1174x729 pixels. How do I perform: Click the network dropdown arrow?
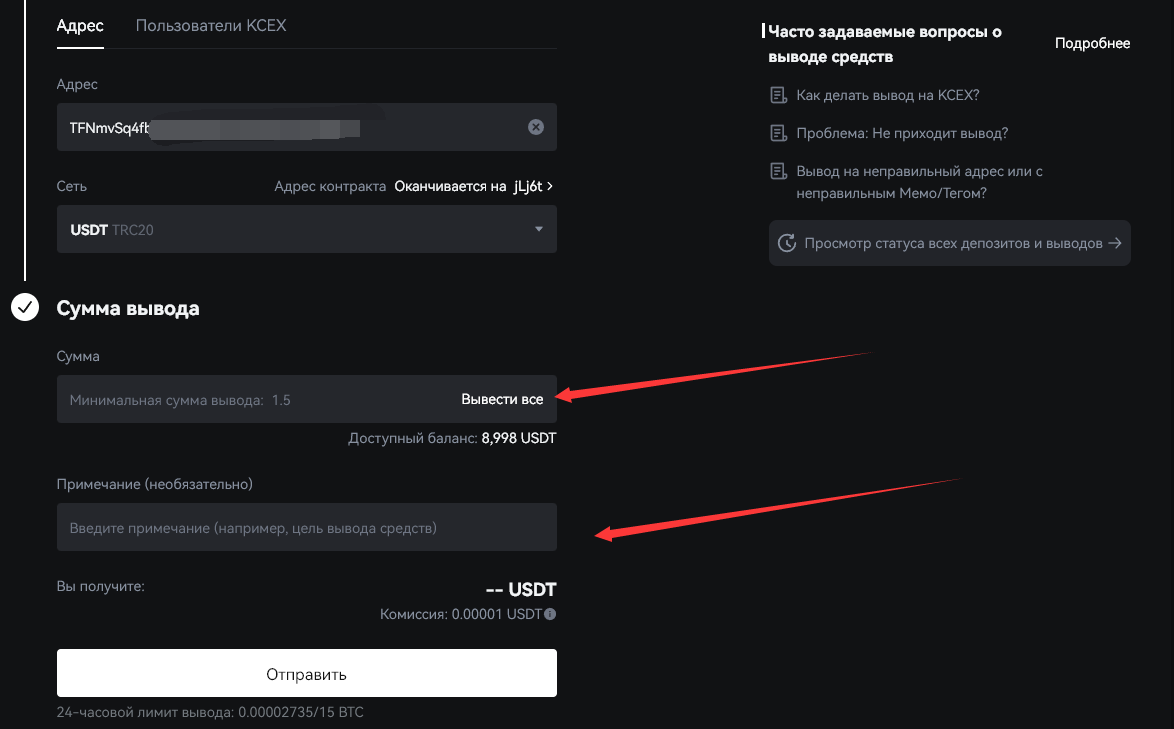pos(539,230)
